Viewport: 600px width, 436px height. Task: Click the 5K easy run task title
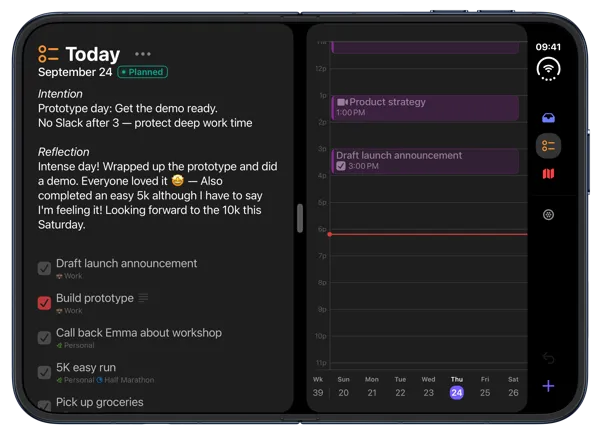(86, 367)
